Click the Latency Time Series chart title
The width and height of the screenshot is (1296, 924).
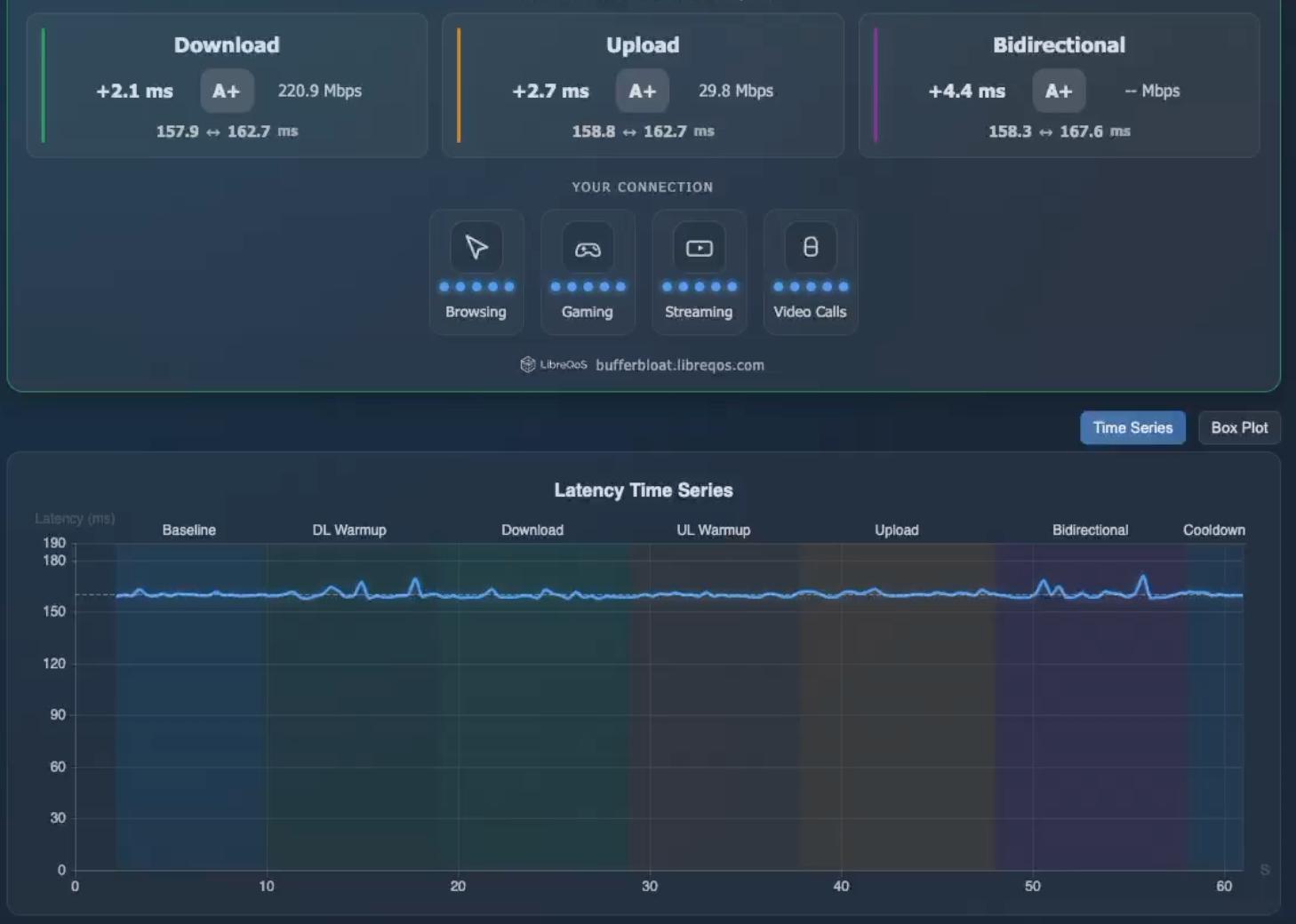click(x=643, y=490)
